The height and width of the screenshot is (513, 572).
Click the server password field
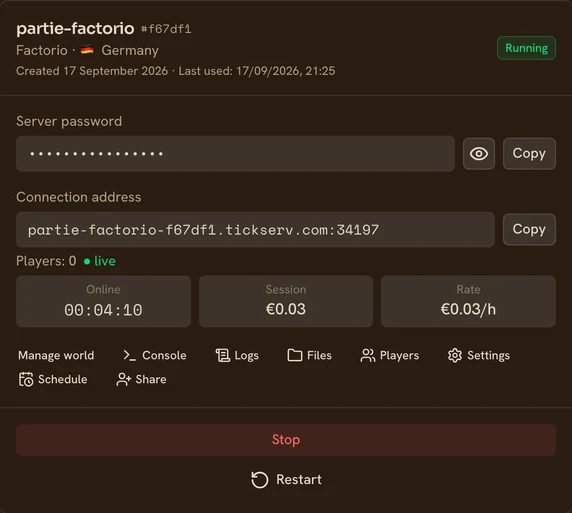pos(235,154)
